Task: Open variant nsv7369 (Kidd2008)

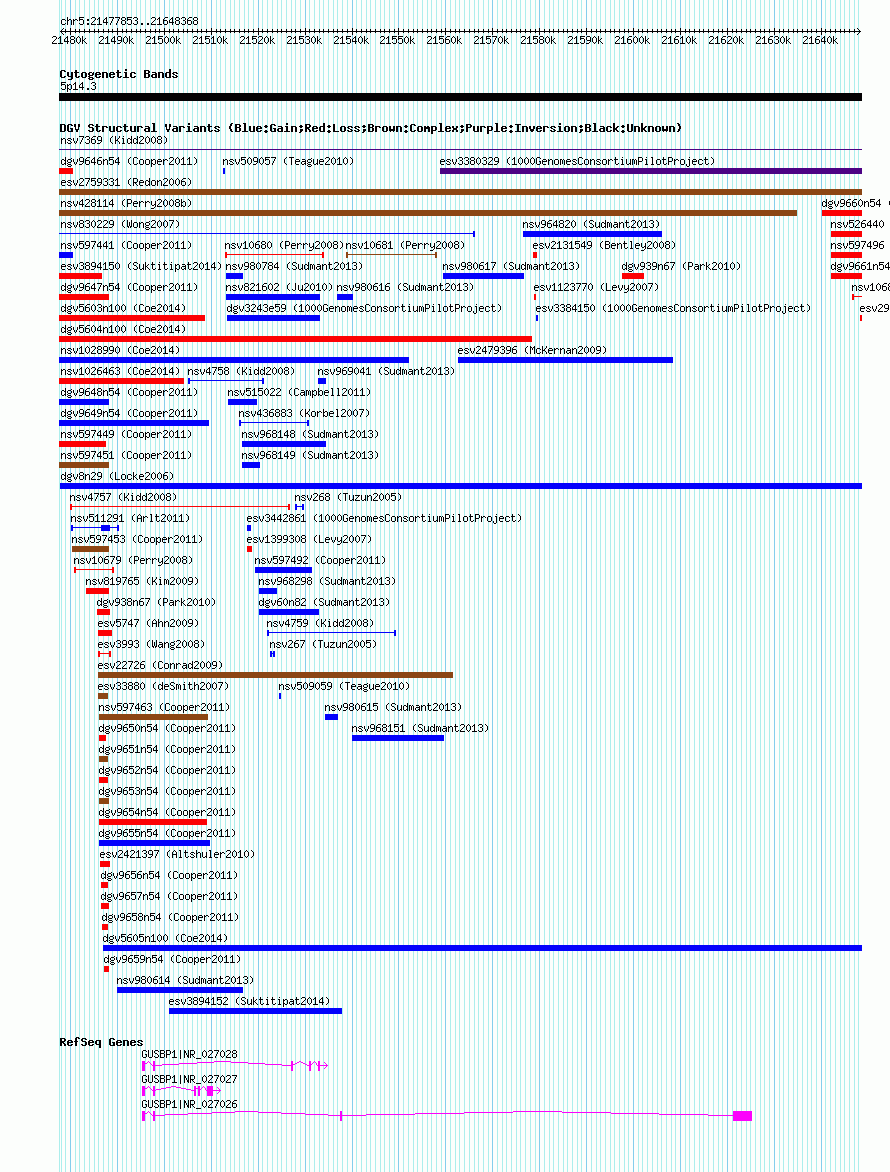Action: [x=114, y=141]
